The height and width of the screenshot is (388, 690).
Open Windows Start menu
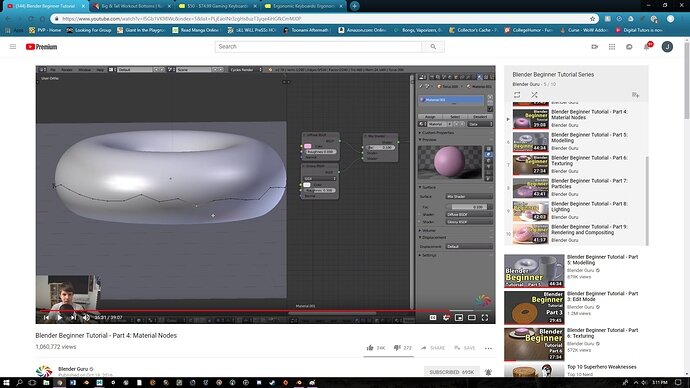[6, 383]
